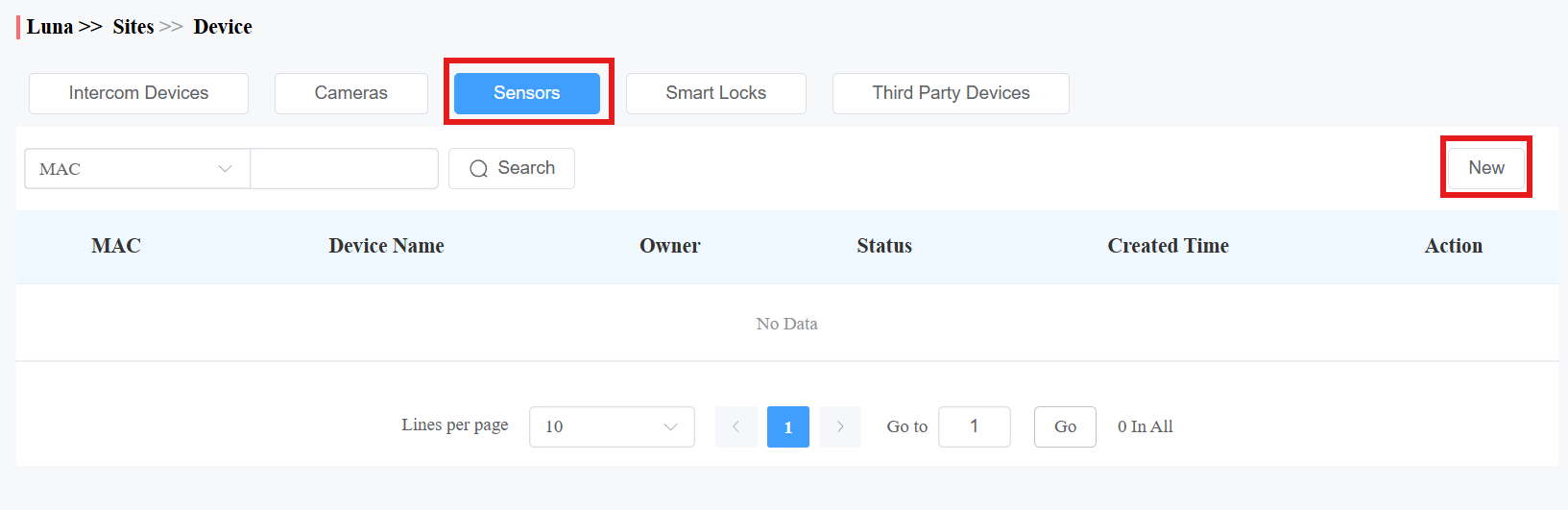The height and width of the screenshot is (510, 1568).
Task: Switch to the Intercom Devices tab
Action: pos(138,93)
